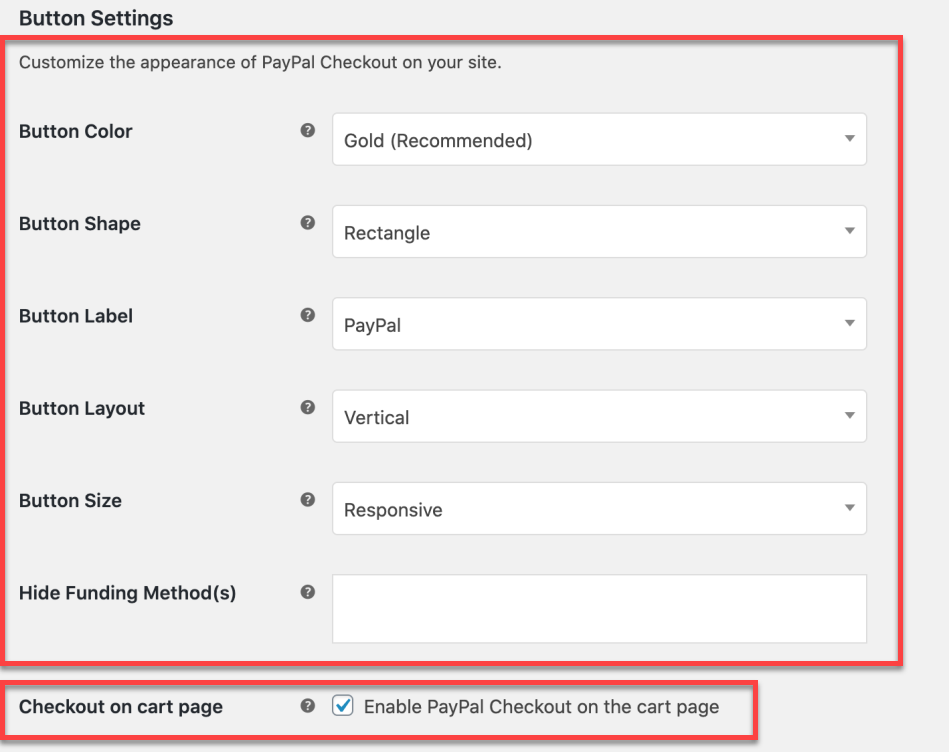Click the Button Settings heading
The height and width of the screenshot is (752, 949).
coord(96,18)
